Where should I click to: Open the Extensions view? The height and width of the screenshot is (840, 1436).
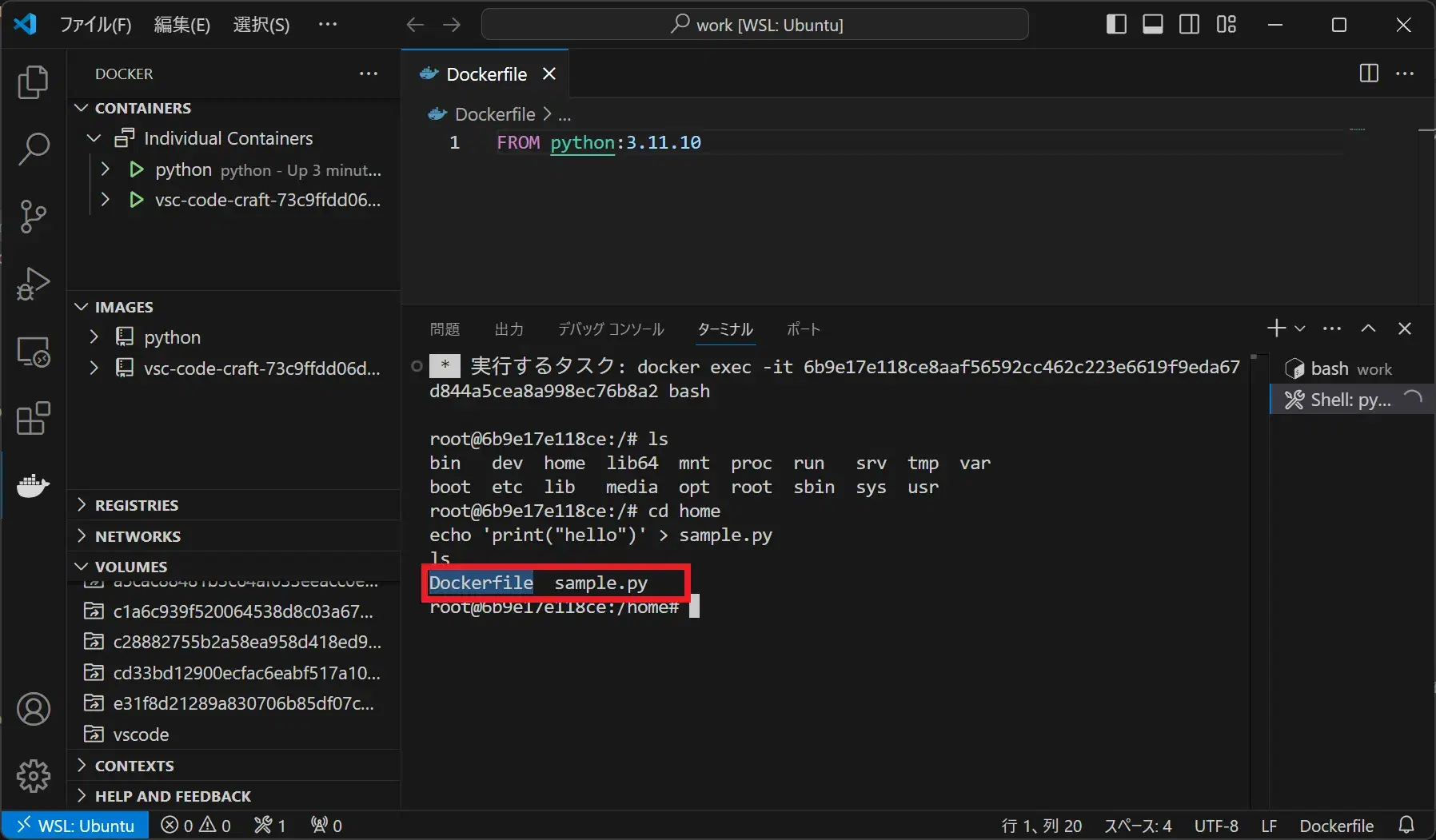click(33, 418)
